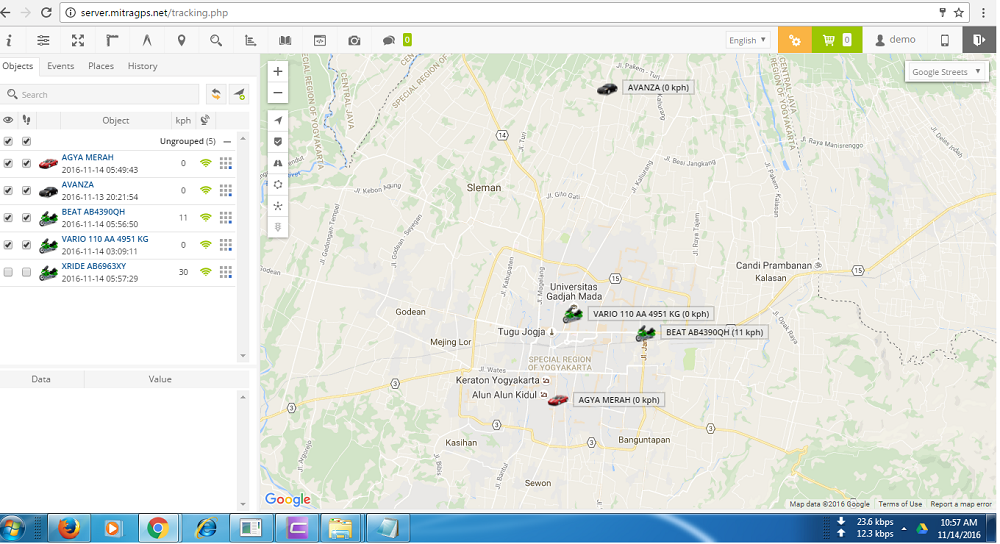This screenshot has width=1000, height=544.
Task: Zoom out the map with minus button
Action: tap(278, 92)
